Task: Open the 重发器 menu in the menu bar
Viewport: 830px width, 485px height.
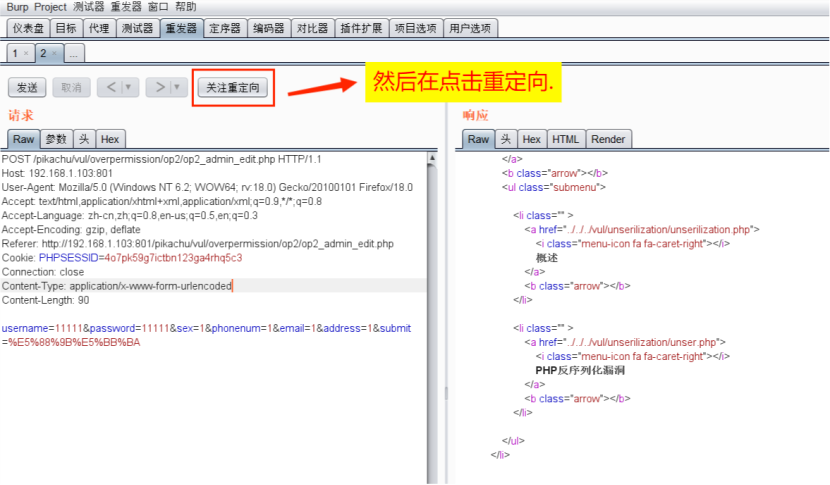Action: pos(126,7)
